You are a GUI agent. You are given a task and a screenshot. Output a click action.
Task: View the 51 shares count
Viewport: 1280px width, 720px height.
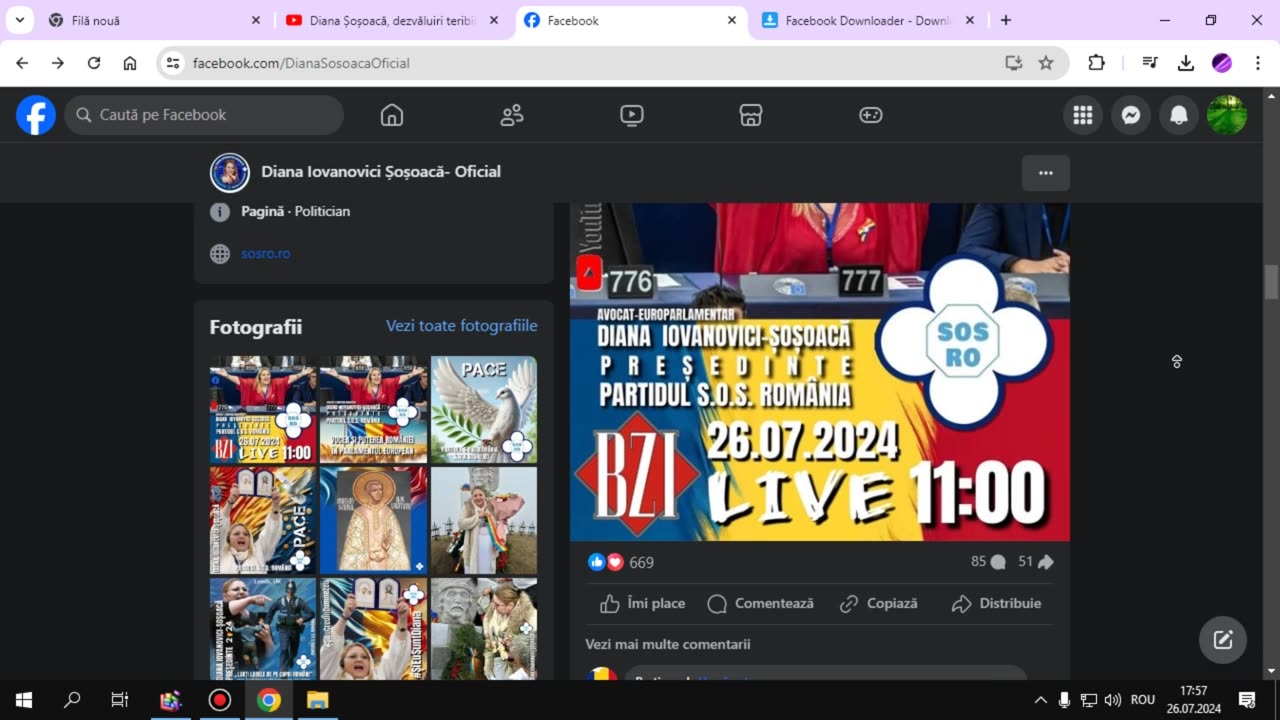pyautogui.click(x=1036, y=562)
